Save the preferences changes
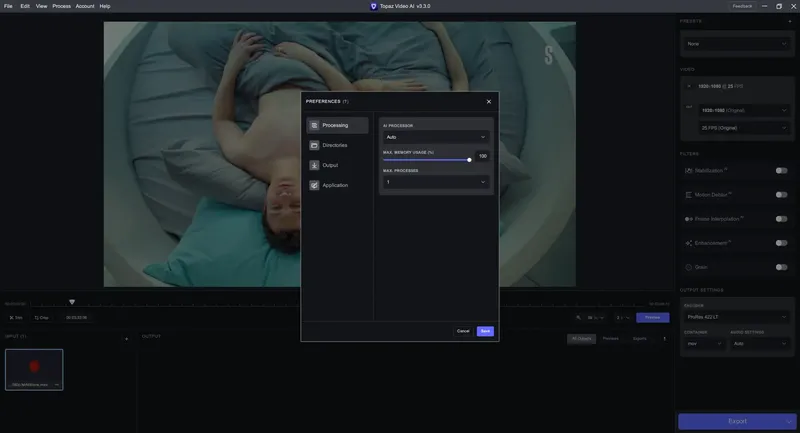This screenshot has width=800, height=433. (x=485, y=331)
